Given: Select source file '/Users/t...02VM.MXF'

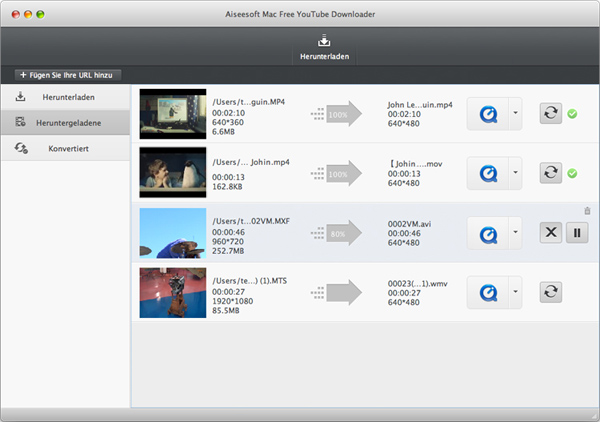Looking at the screenshot, I should click(x=251, y=221).
